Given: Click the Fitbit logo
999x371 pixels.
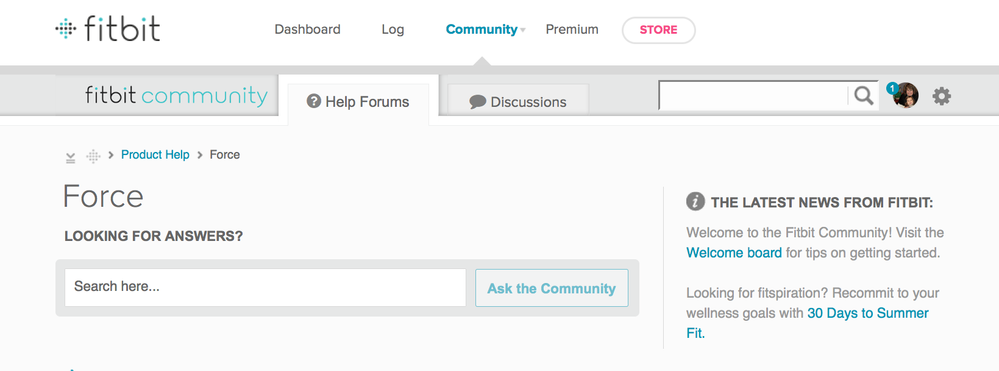Looking at the screenshot, I should pos(107,29).
